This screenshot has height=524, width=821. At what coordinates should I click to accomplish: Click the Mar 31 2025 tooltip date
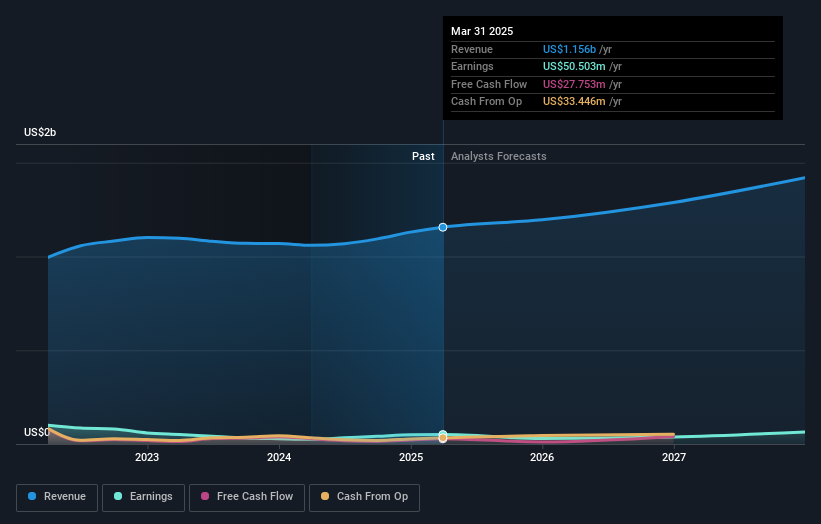coord(482,31)
